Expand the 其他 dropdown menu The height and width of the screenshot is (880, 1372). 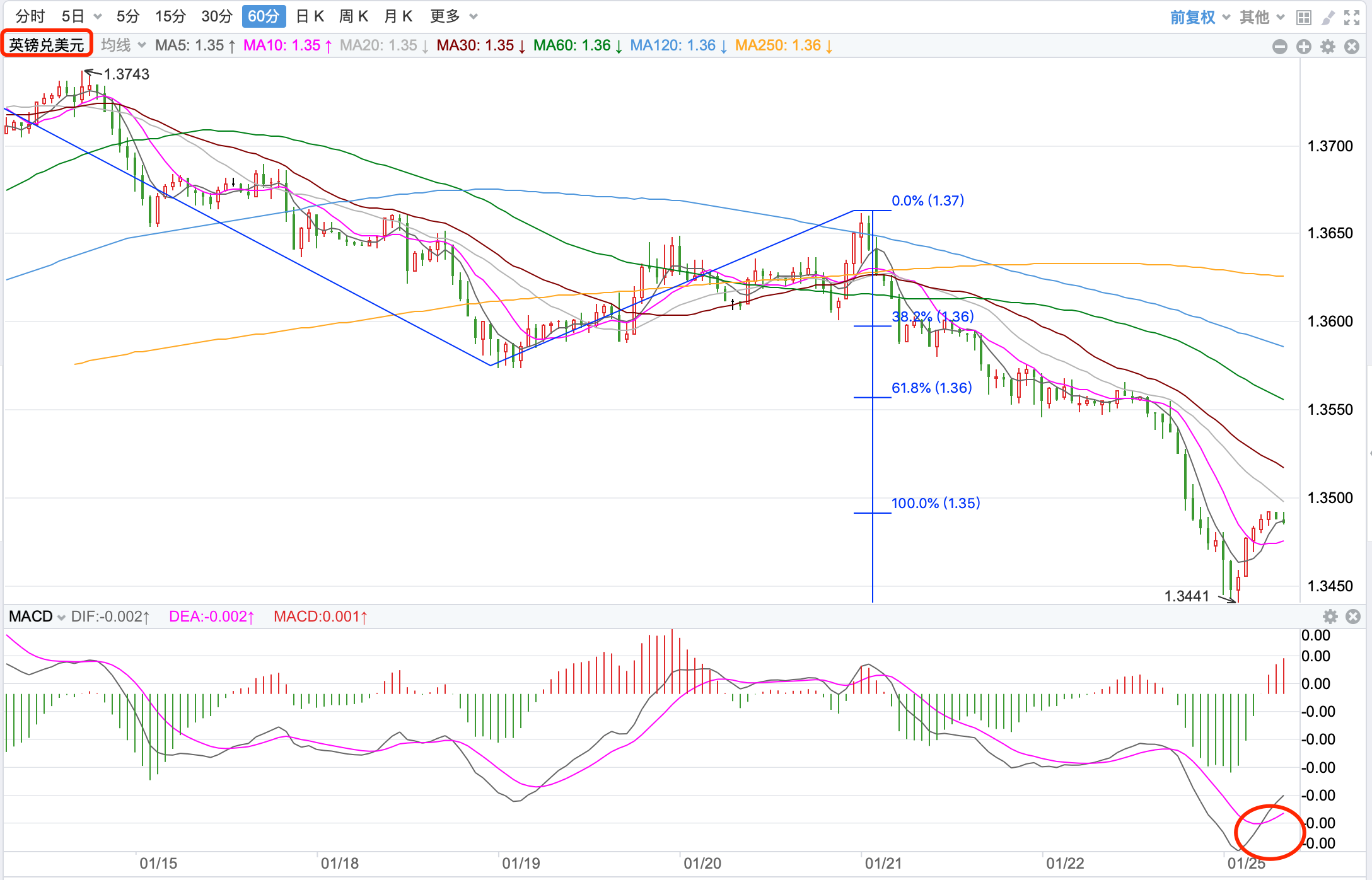(1262, 17)
